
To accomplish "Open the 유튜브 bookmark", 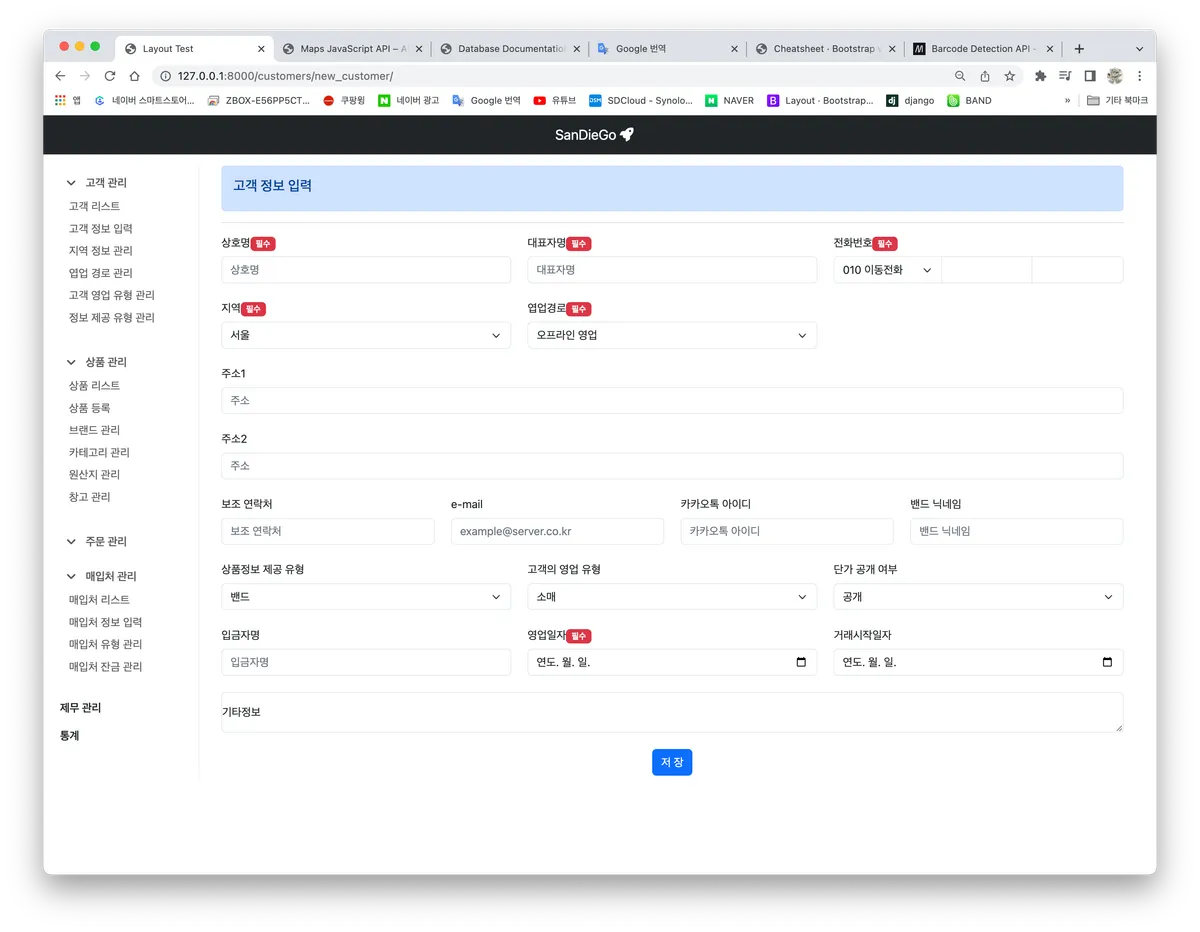I will click(x=555, y=100).
